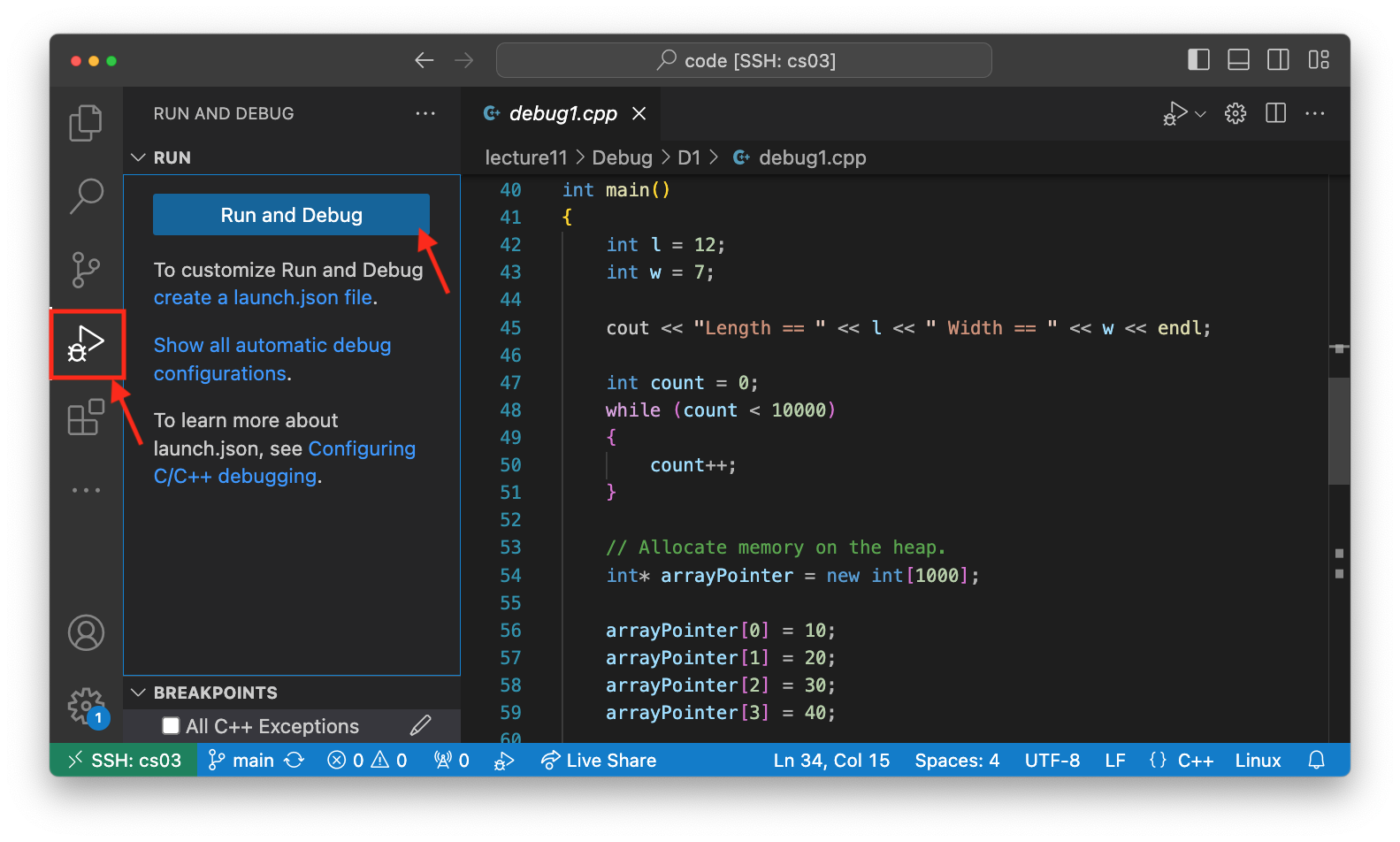Change end of line sequence LF
Screen dimensions: 1400x842
point(1115,761)
